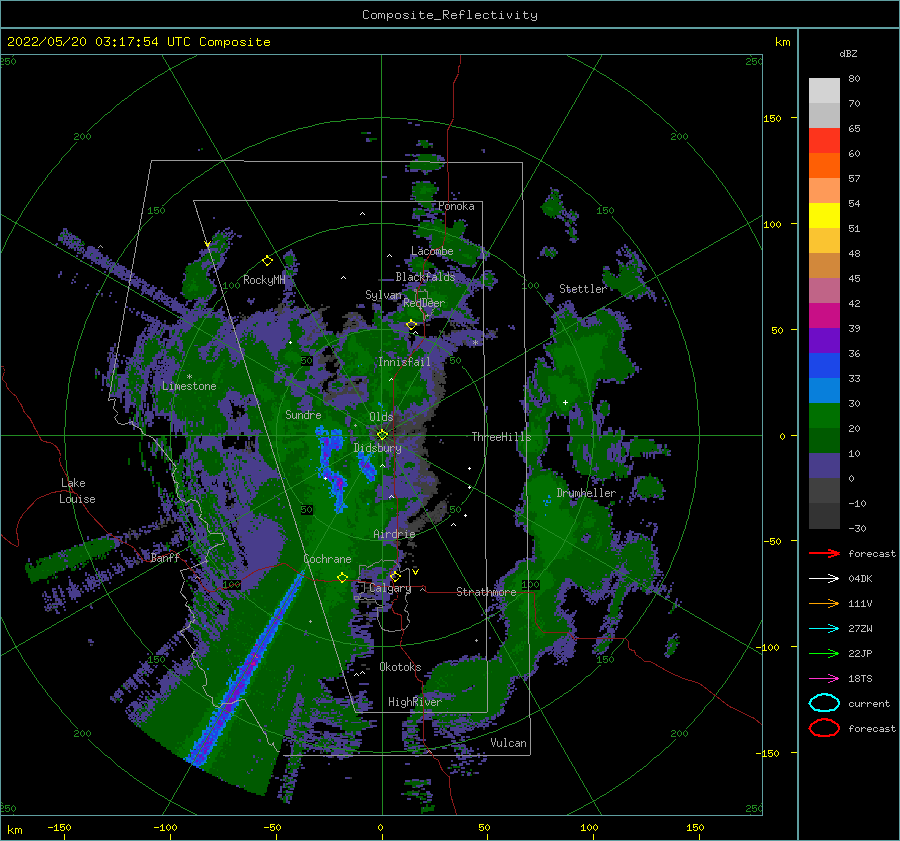Click the HighRiver label
The width and height of the screenshot is (900, 841).
pos(415,702)
